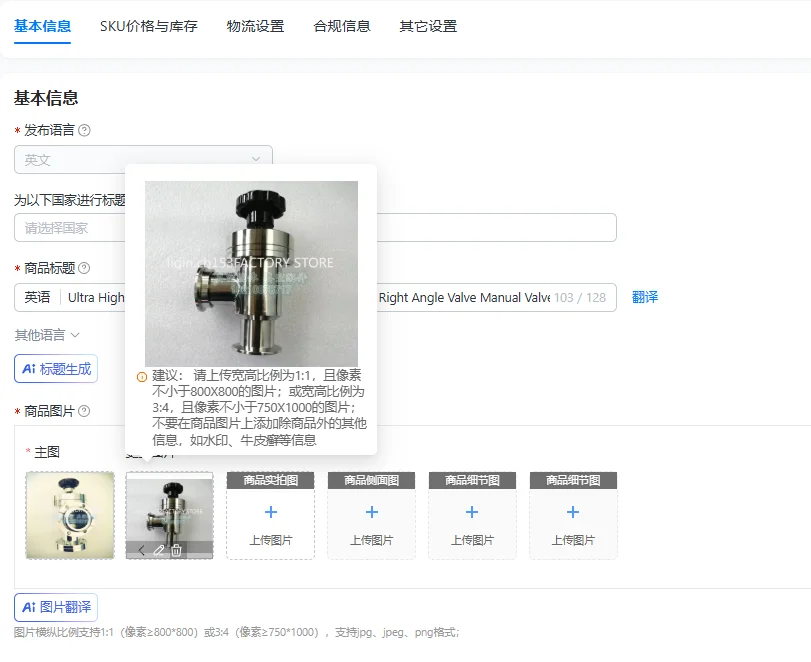Select the first main image thumbnail
The width and height of the screenshot is (811, 662).
pyautogui.click(x=70, y=515)
